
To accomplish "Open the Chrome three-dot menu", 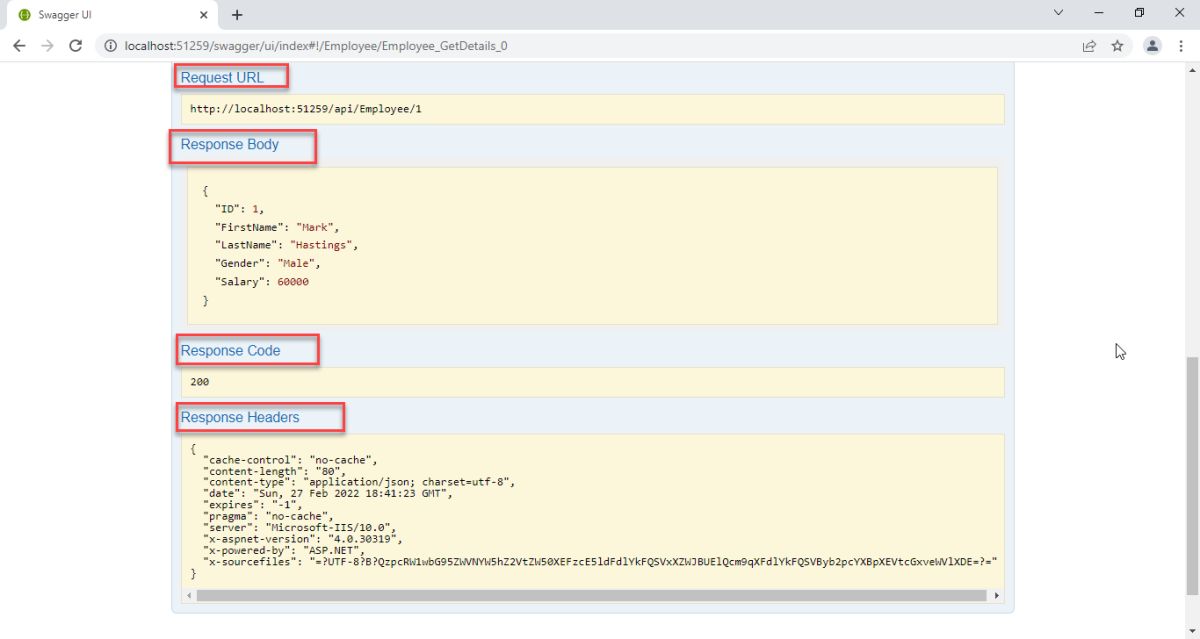I will [1181, 46].
